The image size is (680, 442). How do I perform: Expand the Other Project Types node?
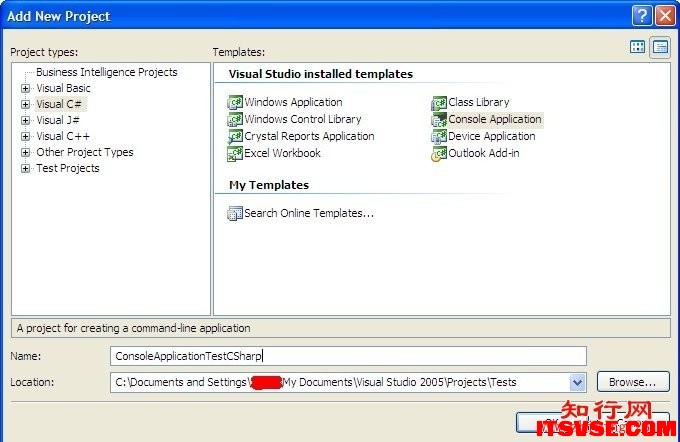click(26, 153)
